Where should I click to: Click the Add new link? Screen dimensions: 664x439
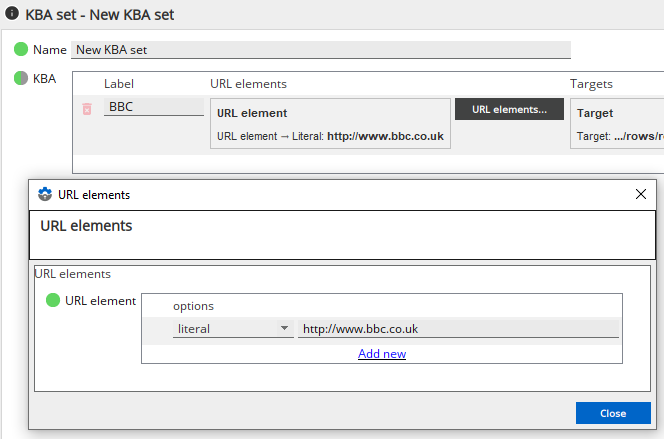[382, 354]
